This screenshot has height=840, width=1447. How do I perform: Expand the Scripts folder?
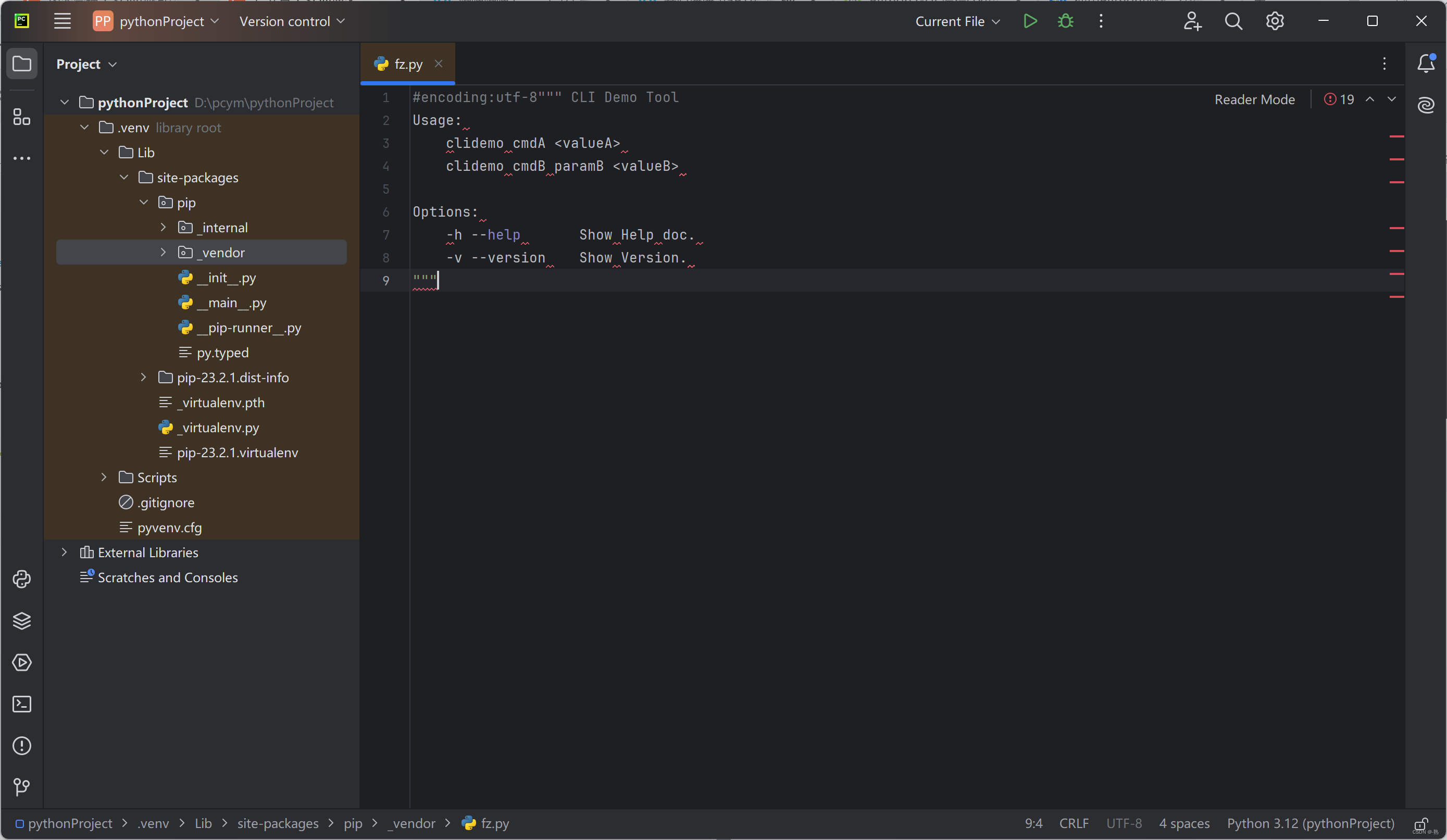(x=104, y=477)
